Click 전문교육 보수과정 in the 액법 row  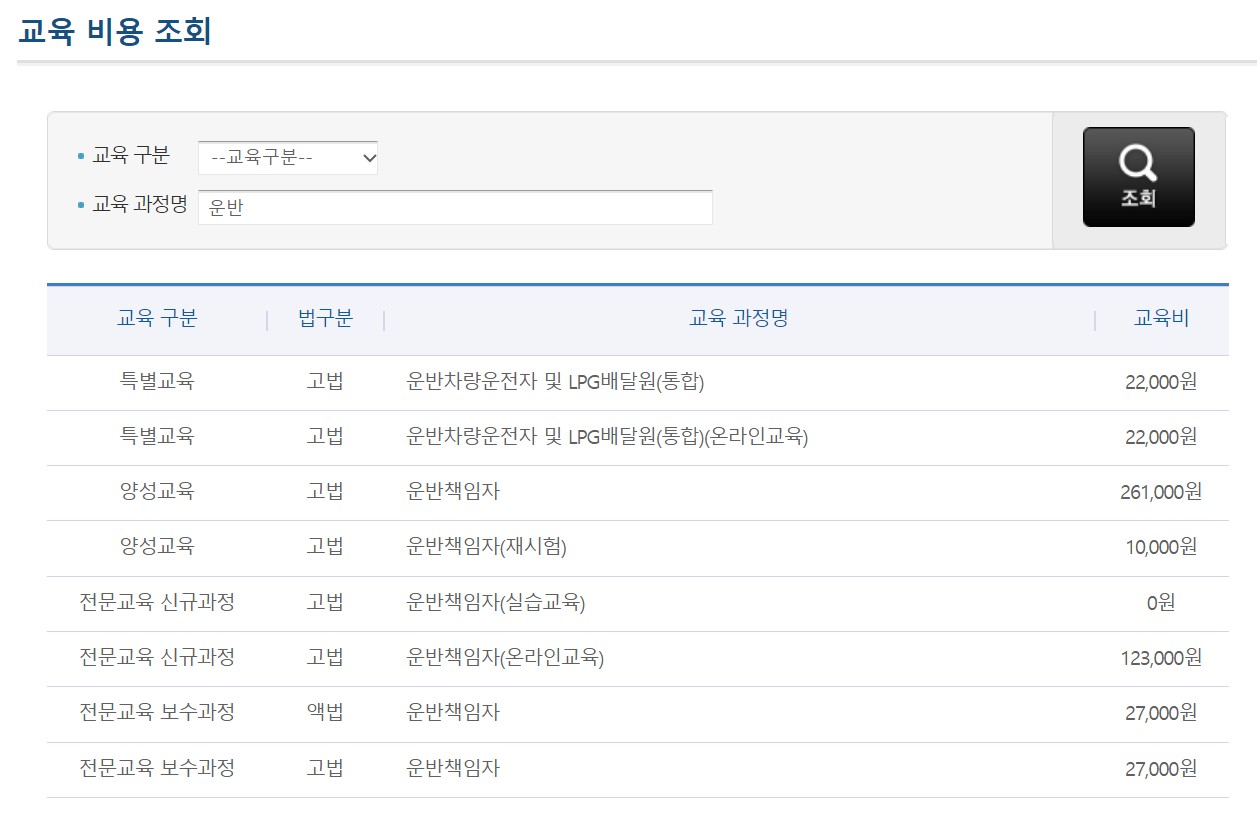tap(157, 713)
